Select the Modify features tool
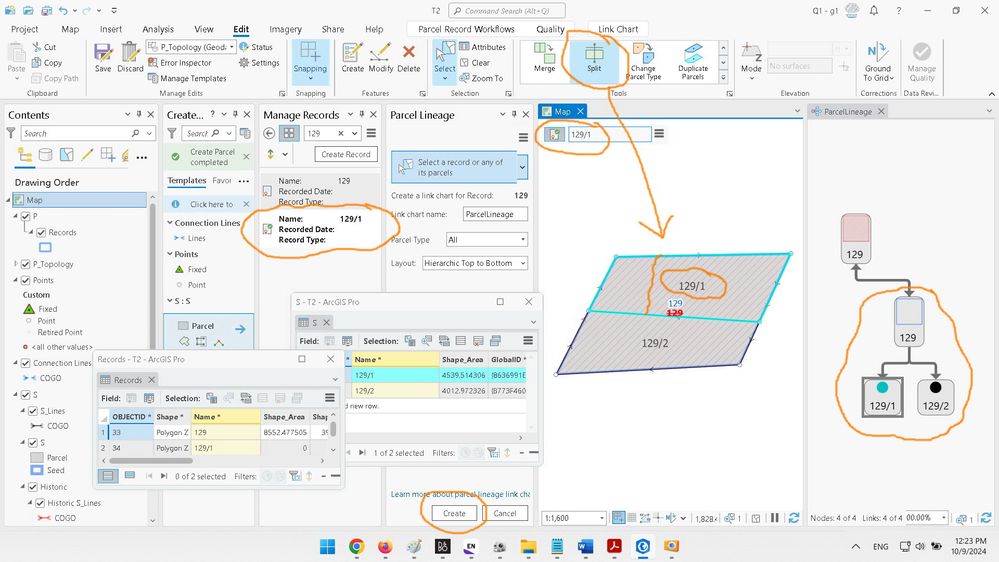Viewport: 999px width, 562px height. tap(380, 57)
